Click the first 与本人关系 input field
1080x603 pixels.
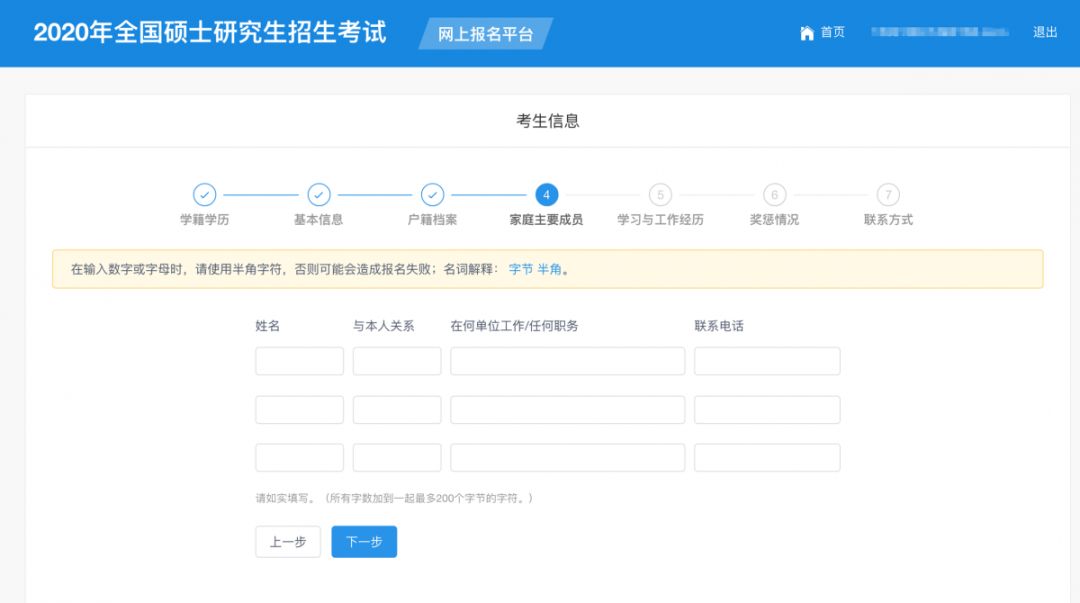397,360
